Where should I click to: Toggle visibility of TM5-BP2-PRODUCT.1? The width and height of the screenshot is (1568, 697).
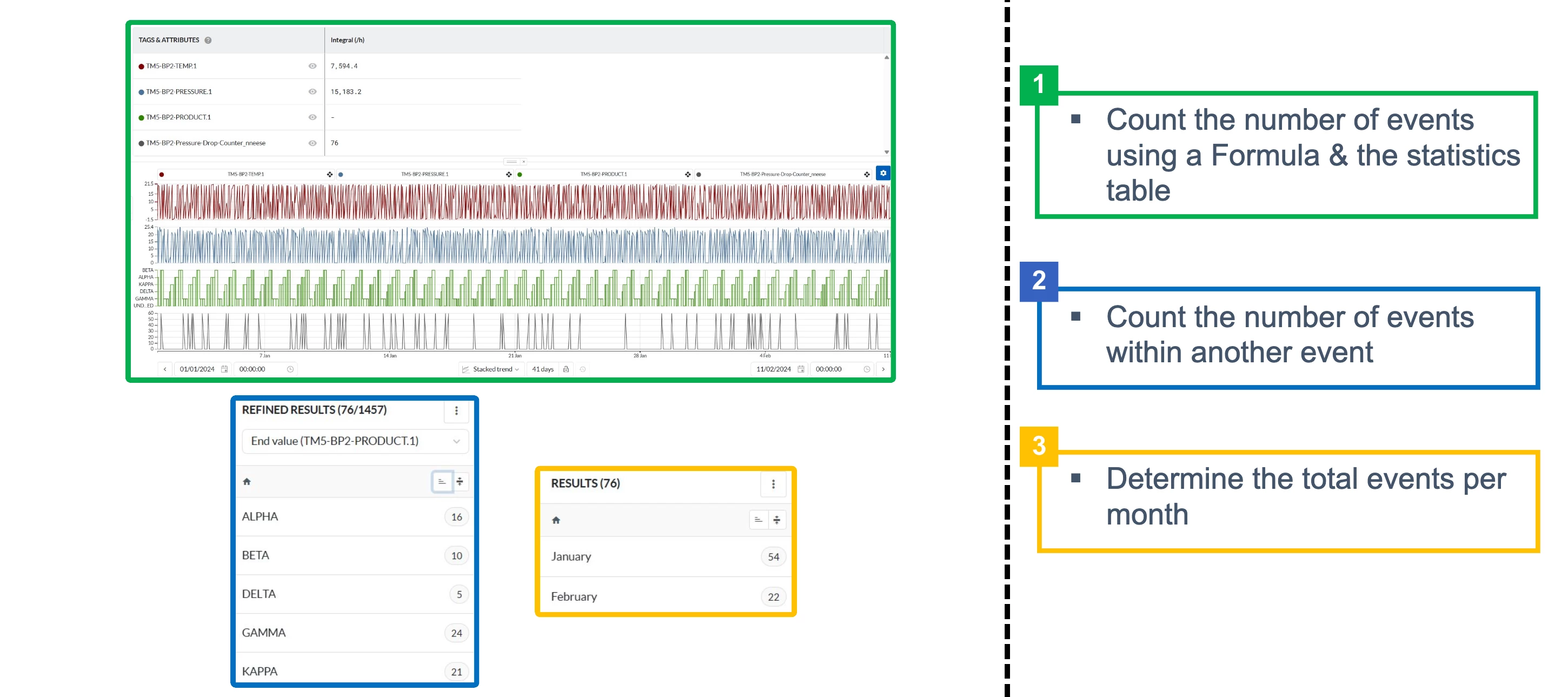coord(313,117)
